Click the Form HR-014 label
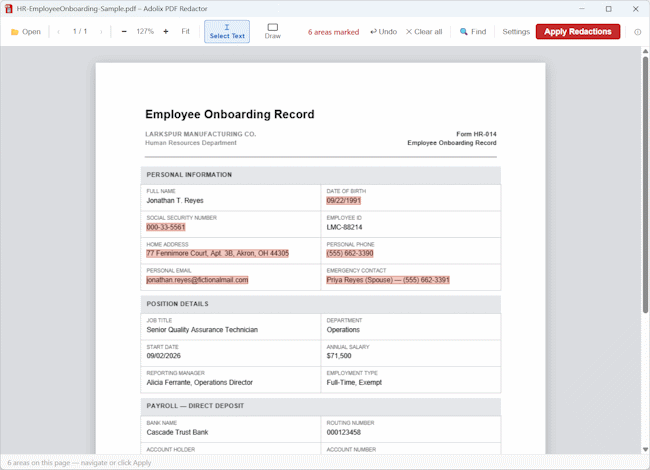This screenshot has height=470, width=650. click(476, 134)
